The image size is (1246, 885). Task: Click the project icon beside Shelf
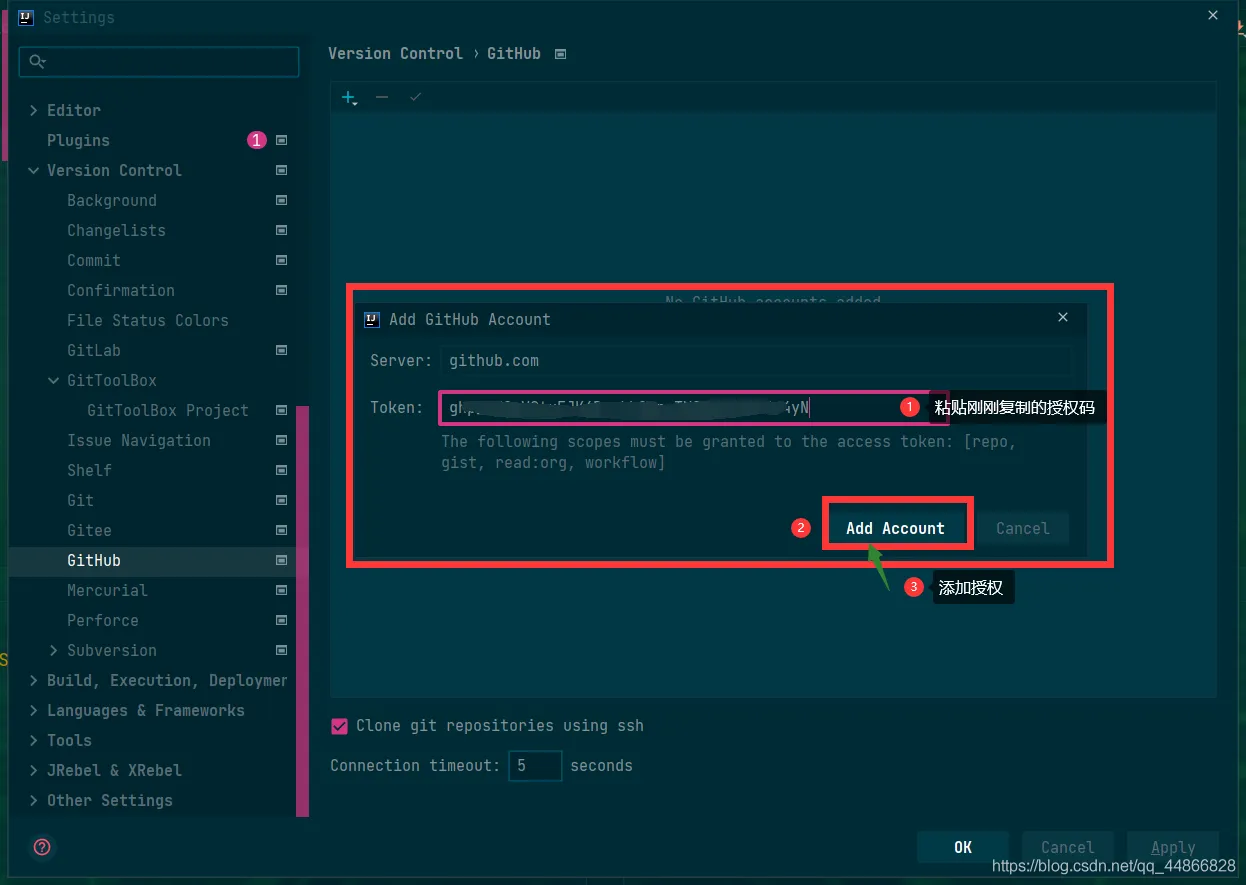click(281, 470)
